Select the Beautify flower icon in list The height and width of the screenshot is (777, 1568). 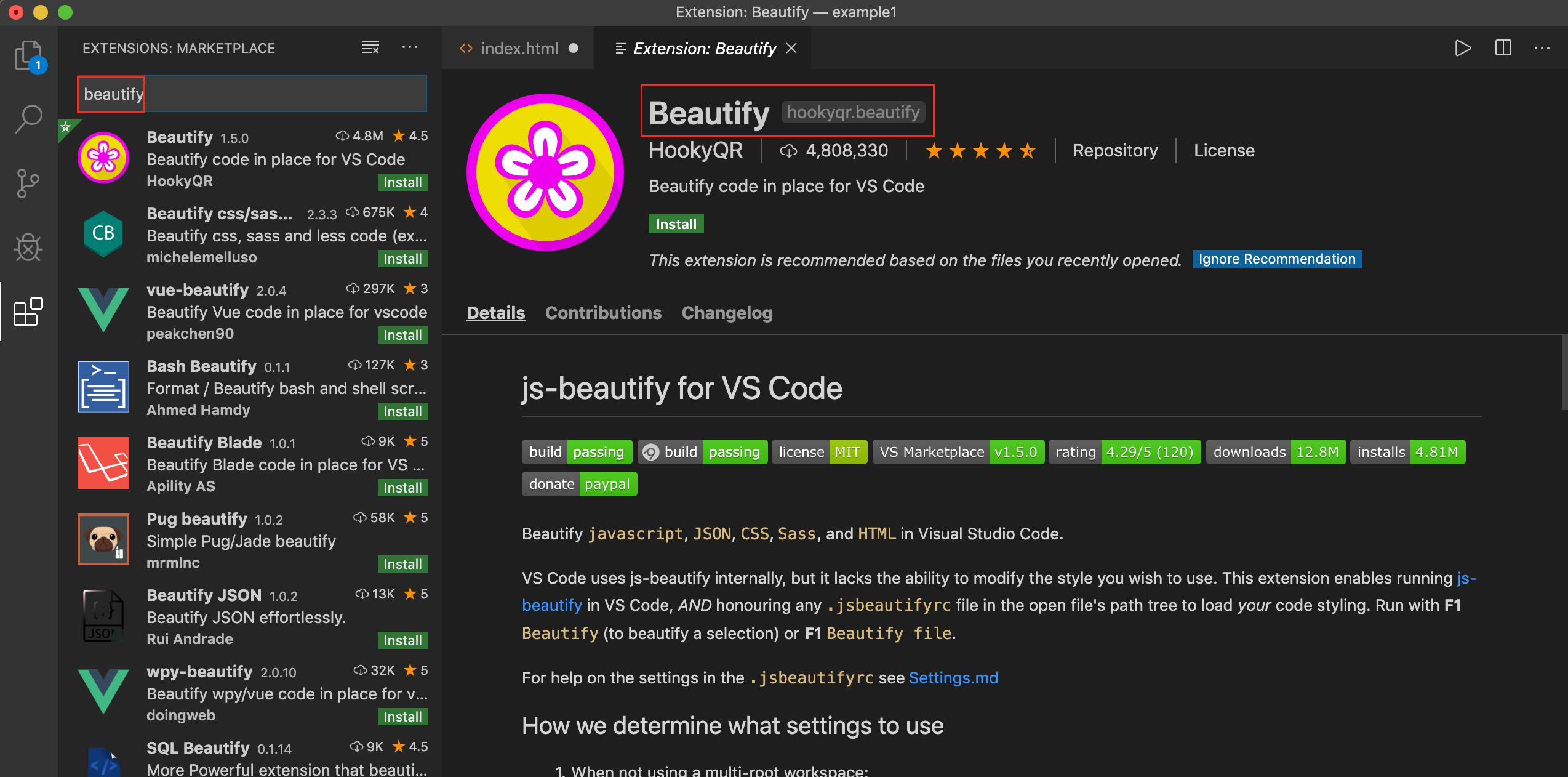[x=103, y=158]
